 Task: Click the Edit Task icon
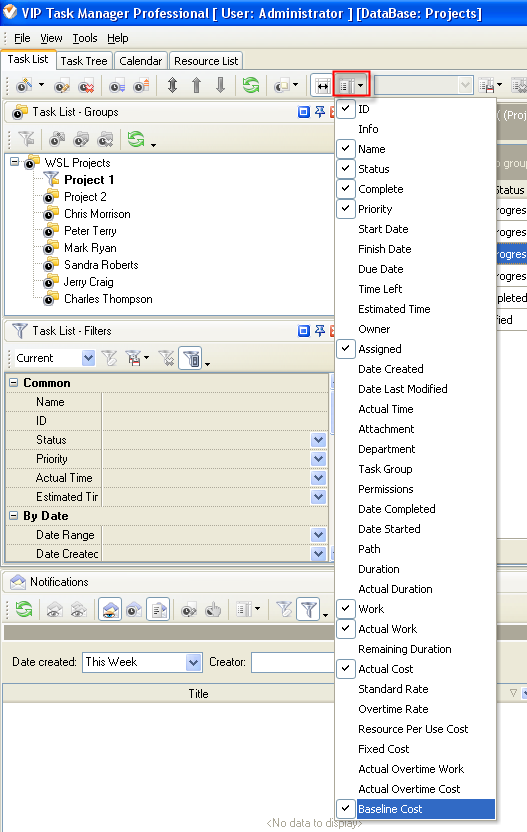tap(62, 85)
